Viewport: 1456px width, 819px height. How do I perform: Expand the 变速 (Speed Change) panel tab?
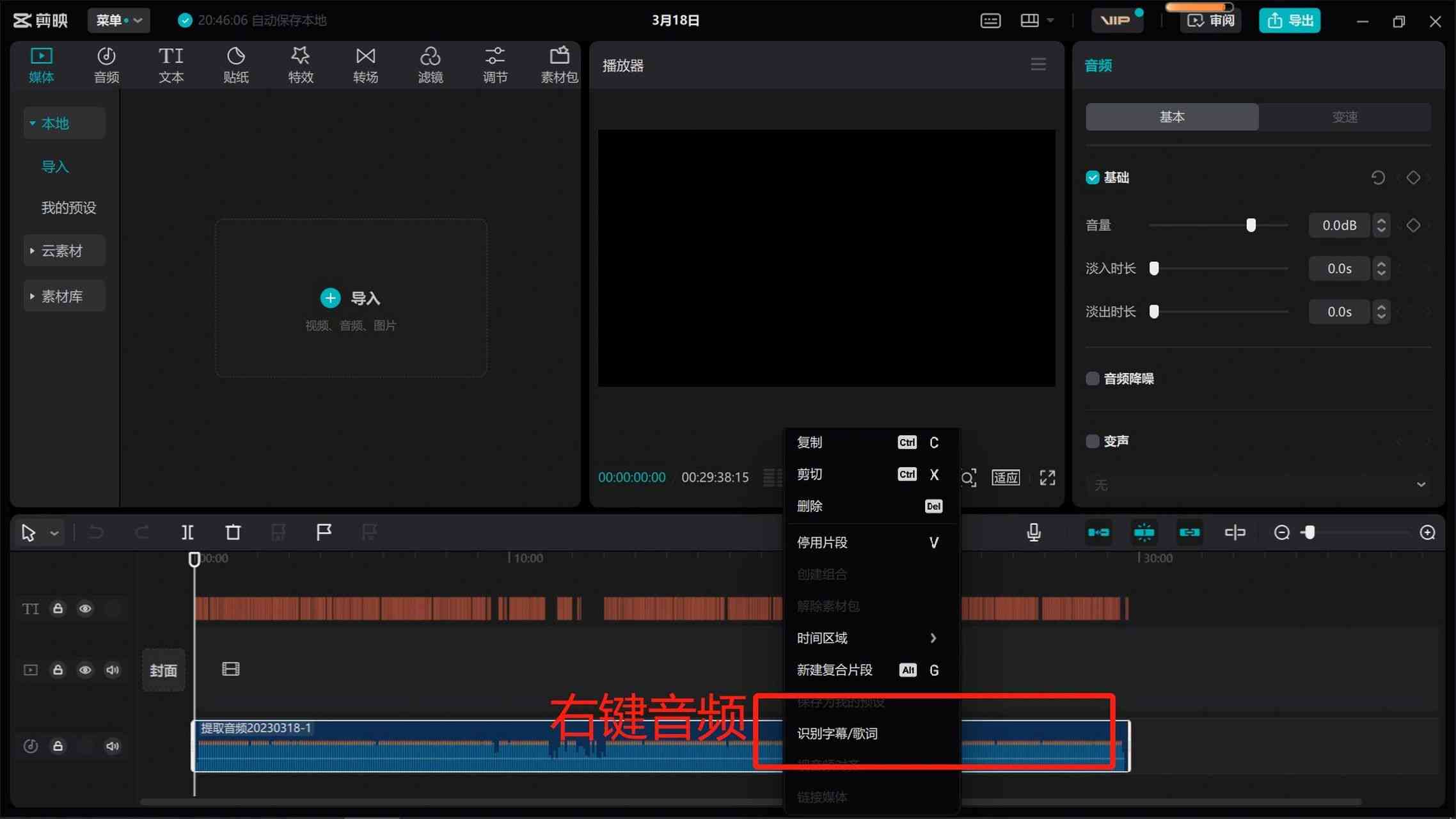point(1345,116)
